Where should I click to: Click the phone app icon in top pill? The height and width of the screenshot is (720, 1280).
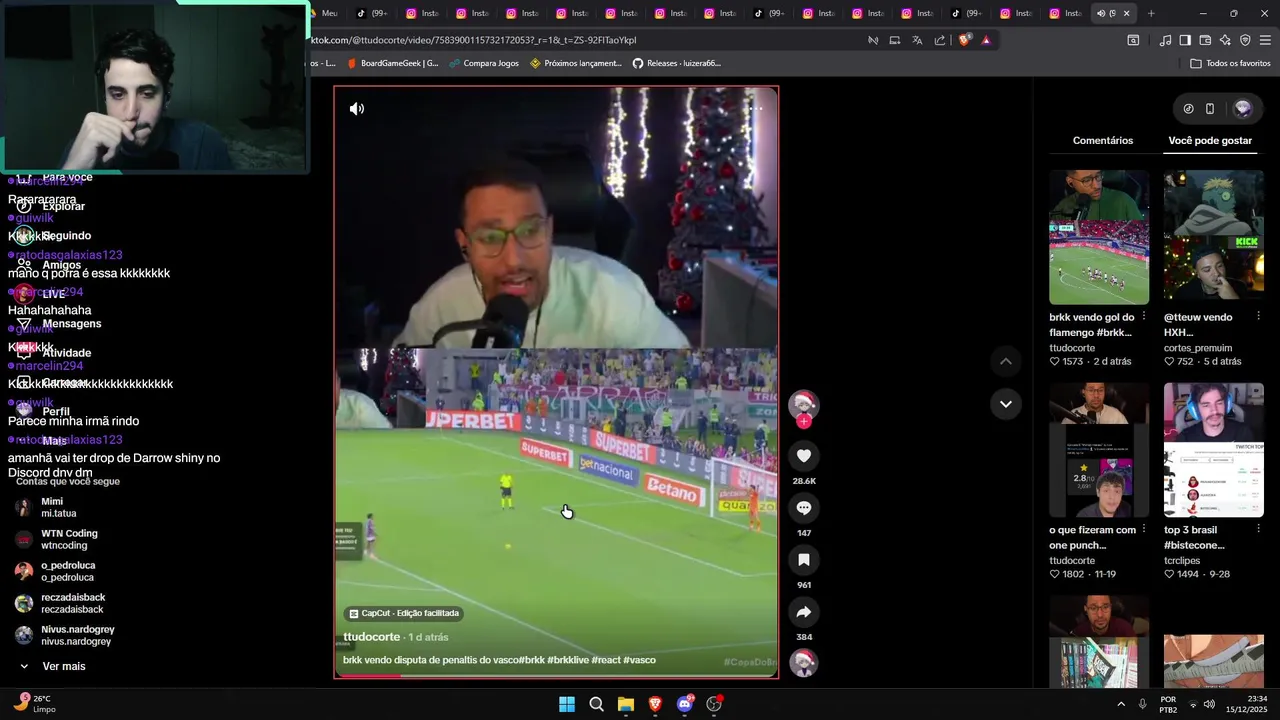pyautogui.click(x=1210, y=109)
